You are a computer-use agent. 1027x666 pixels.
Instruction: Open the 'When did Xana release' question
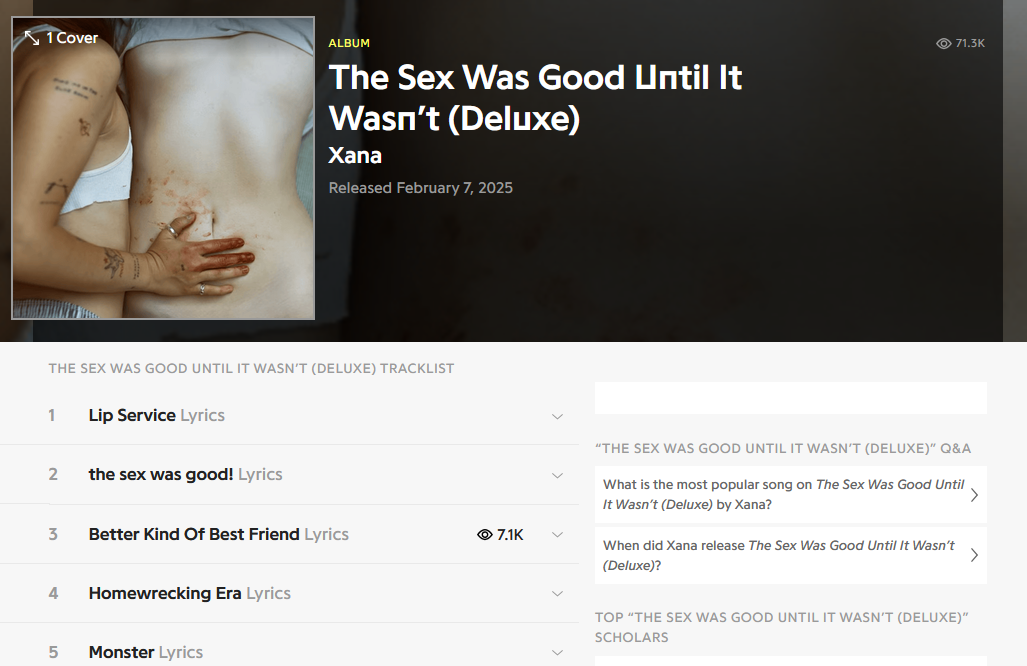click(778, 555)
